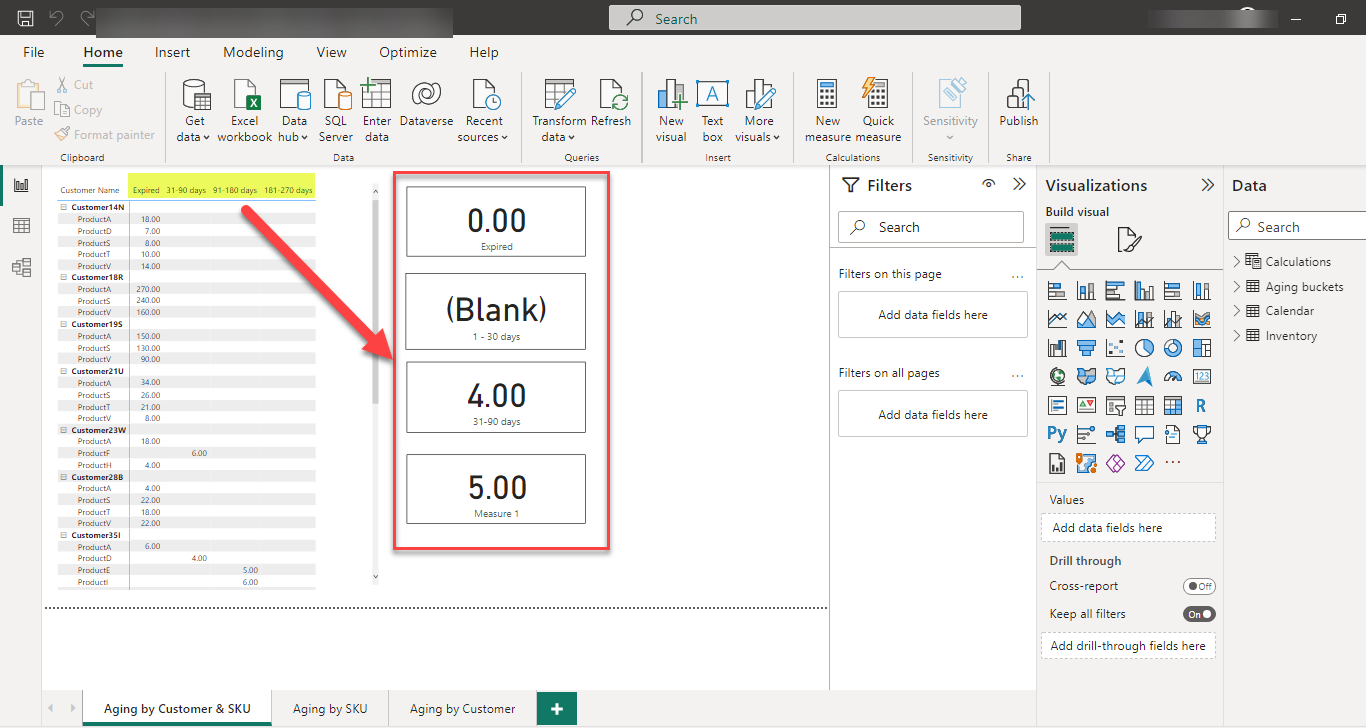
Task: Open the File menu
Action: point(34,52)
